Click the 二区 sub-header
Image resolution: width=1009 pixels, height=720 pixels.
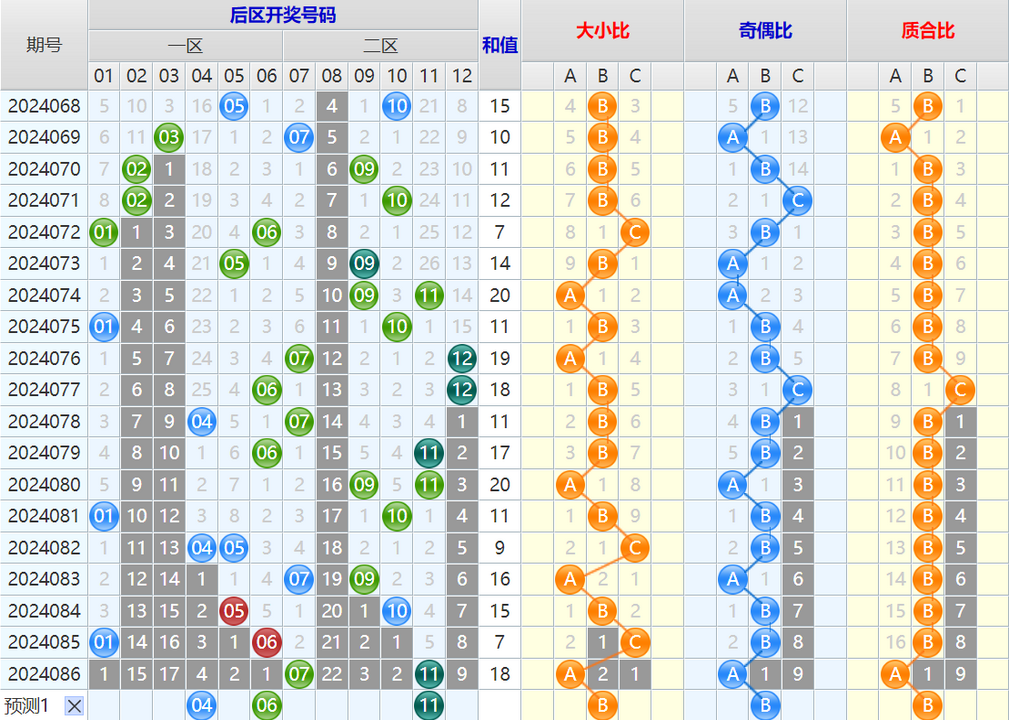click(x=380, y=46)
